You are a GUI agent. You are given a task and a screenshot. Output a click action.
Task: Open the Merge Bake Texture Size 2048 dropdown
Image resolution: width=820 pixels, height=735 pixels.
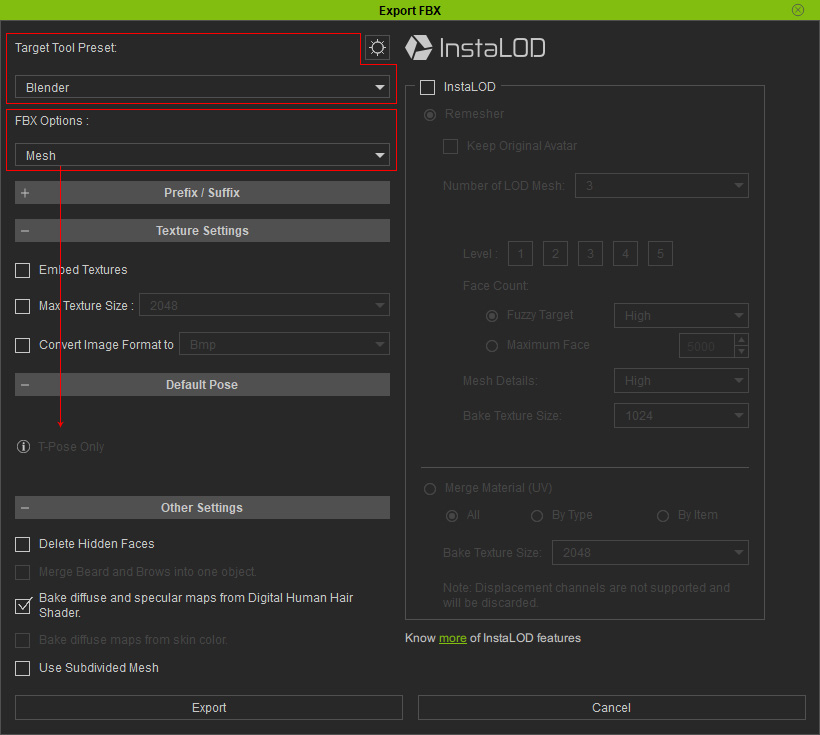650,553
